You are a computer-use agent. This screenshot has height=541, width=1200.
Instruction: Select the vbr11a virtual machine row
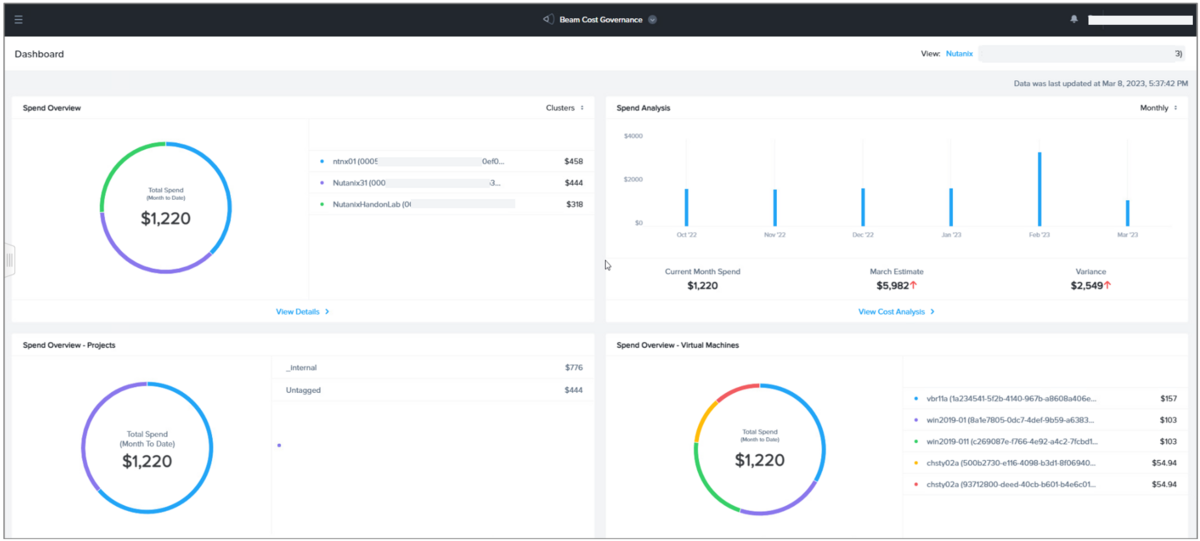tap(1047, 398)
